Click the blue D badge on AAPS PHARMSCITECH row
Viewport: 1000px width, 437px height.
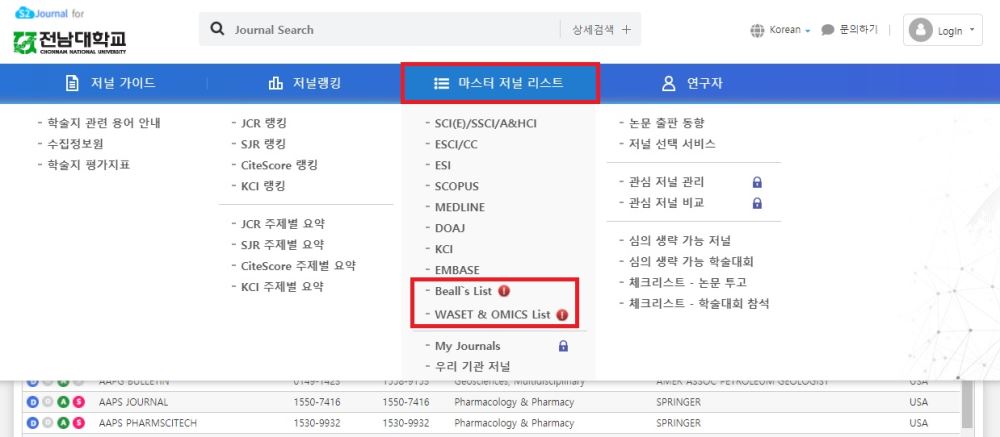click(33, 423)
